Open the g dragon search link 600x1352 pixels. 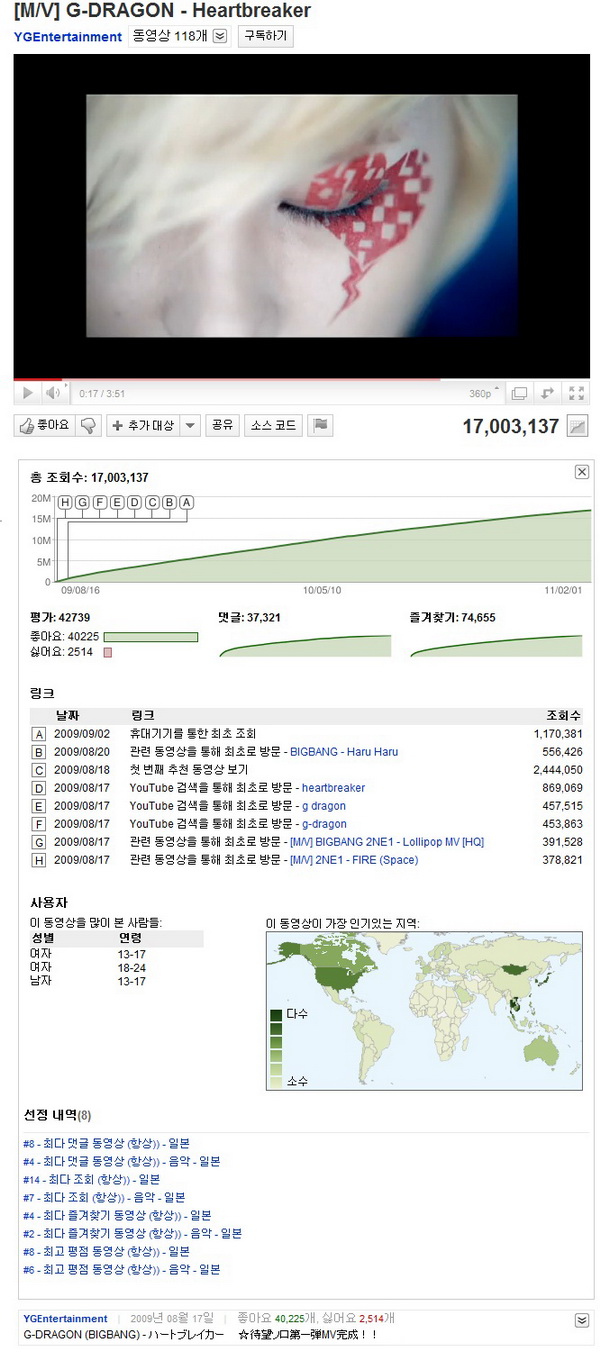tap(325, 806)
